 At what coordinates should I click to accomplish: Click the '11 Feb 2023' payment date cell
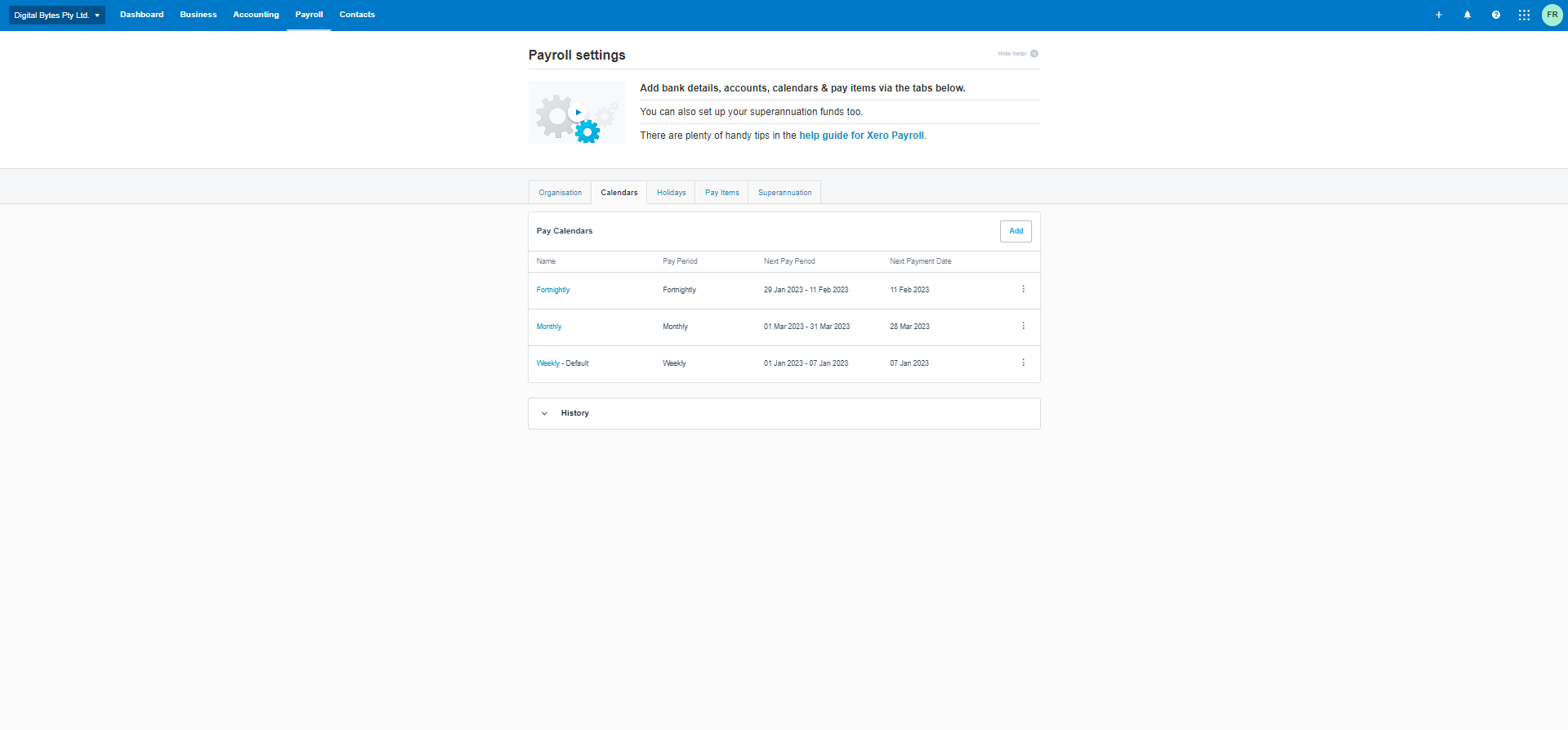click(x=909, y=290)
